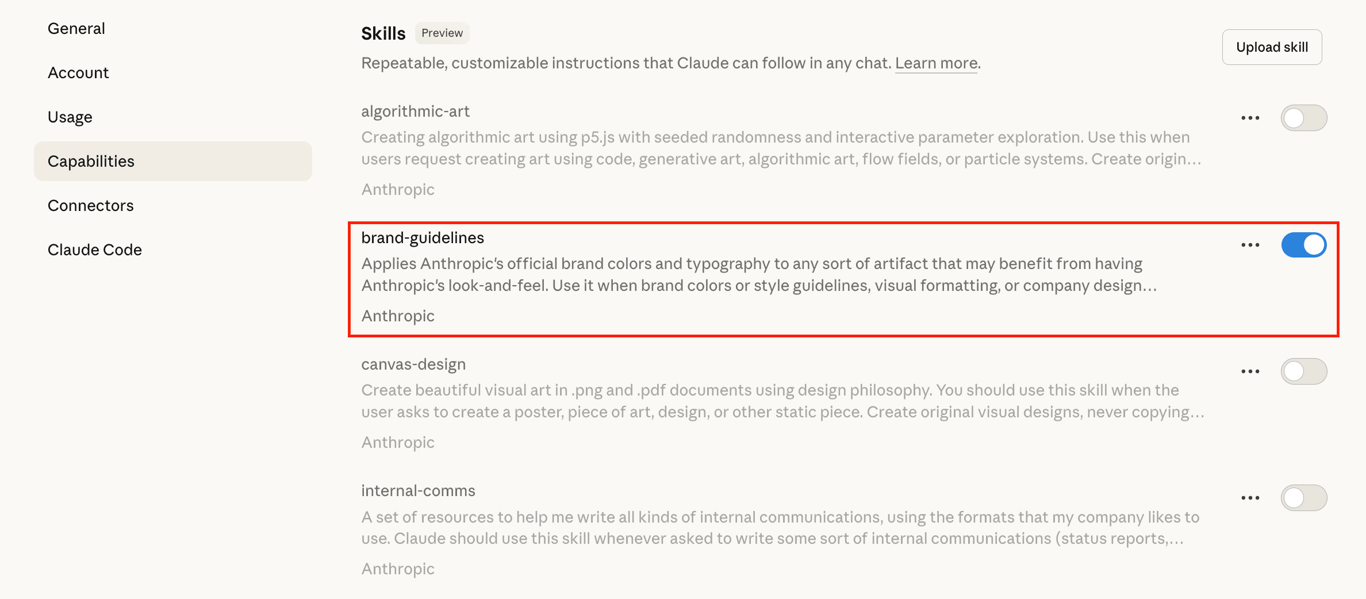
Task: Open the Learn more link
Action: pos(935,62)
